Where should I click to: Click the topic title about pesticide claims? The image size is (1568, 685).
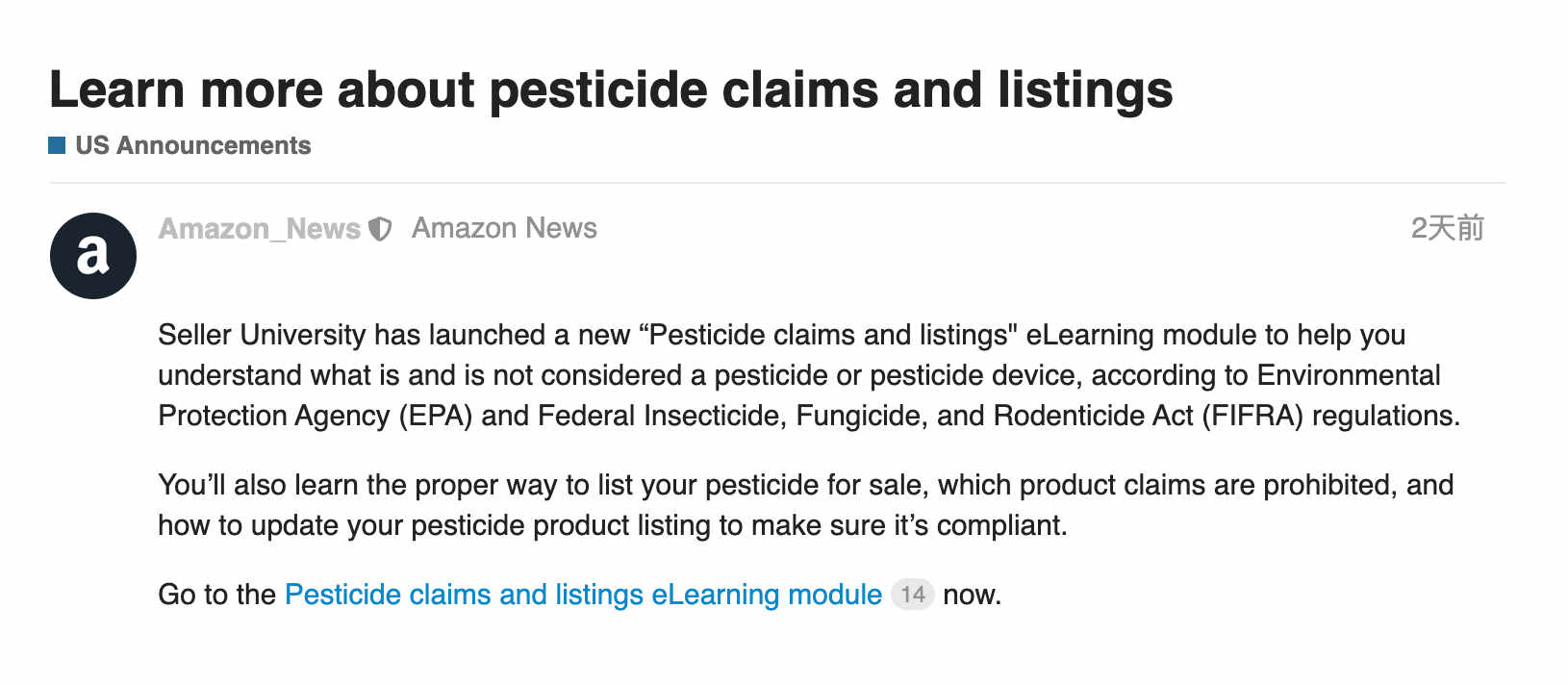pos(611,89)
